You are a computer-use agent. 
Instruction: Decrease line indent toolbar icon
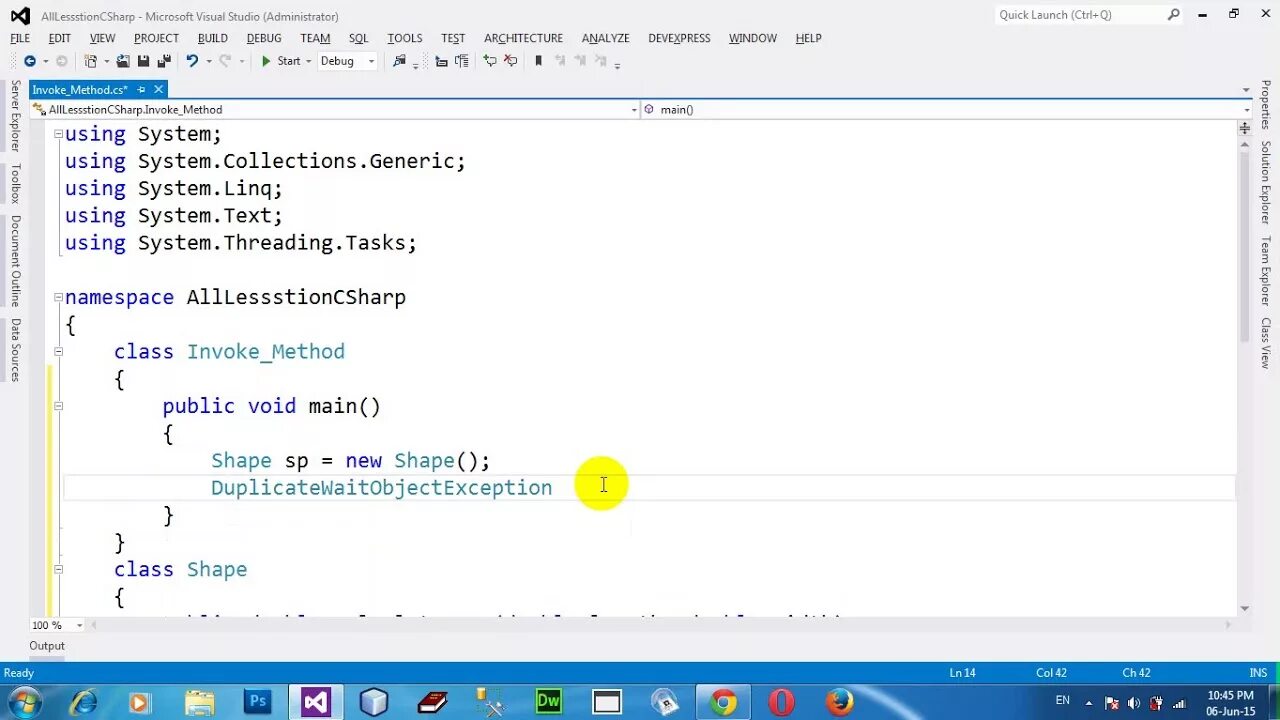442,61
